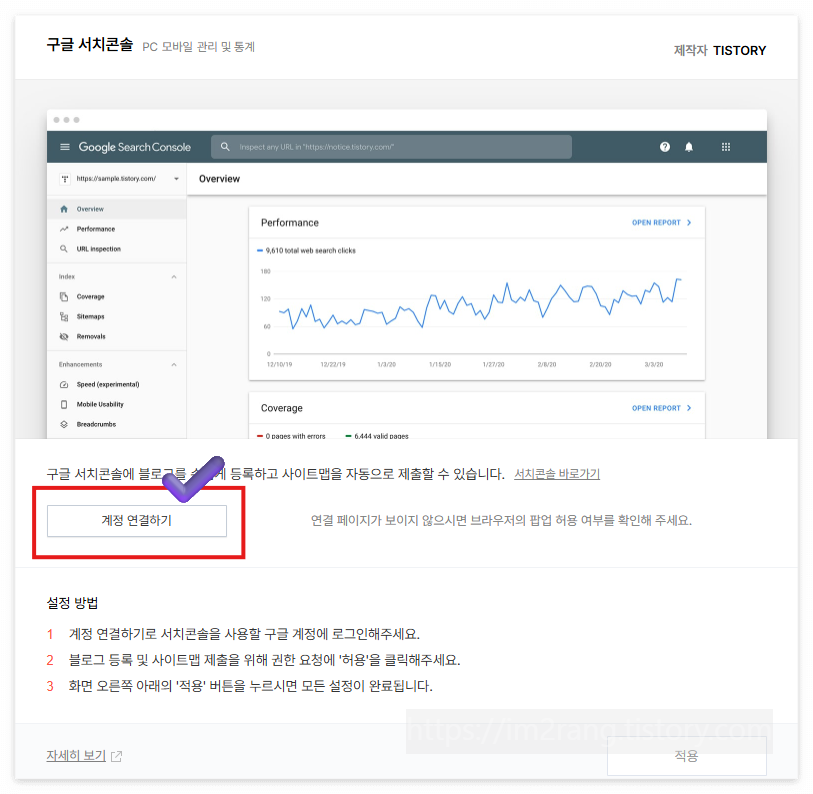Click the Overview home icon
Screen dimensions: 813x794
click(64, 209)
